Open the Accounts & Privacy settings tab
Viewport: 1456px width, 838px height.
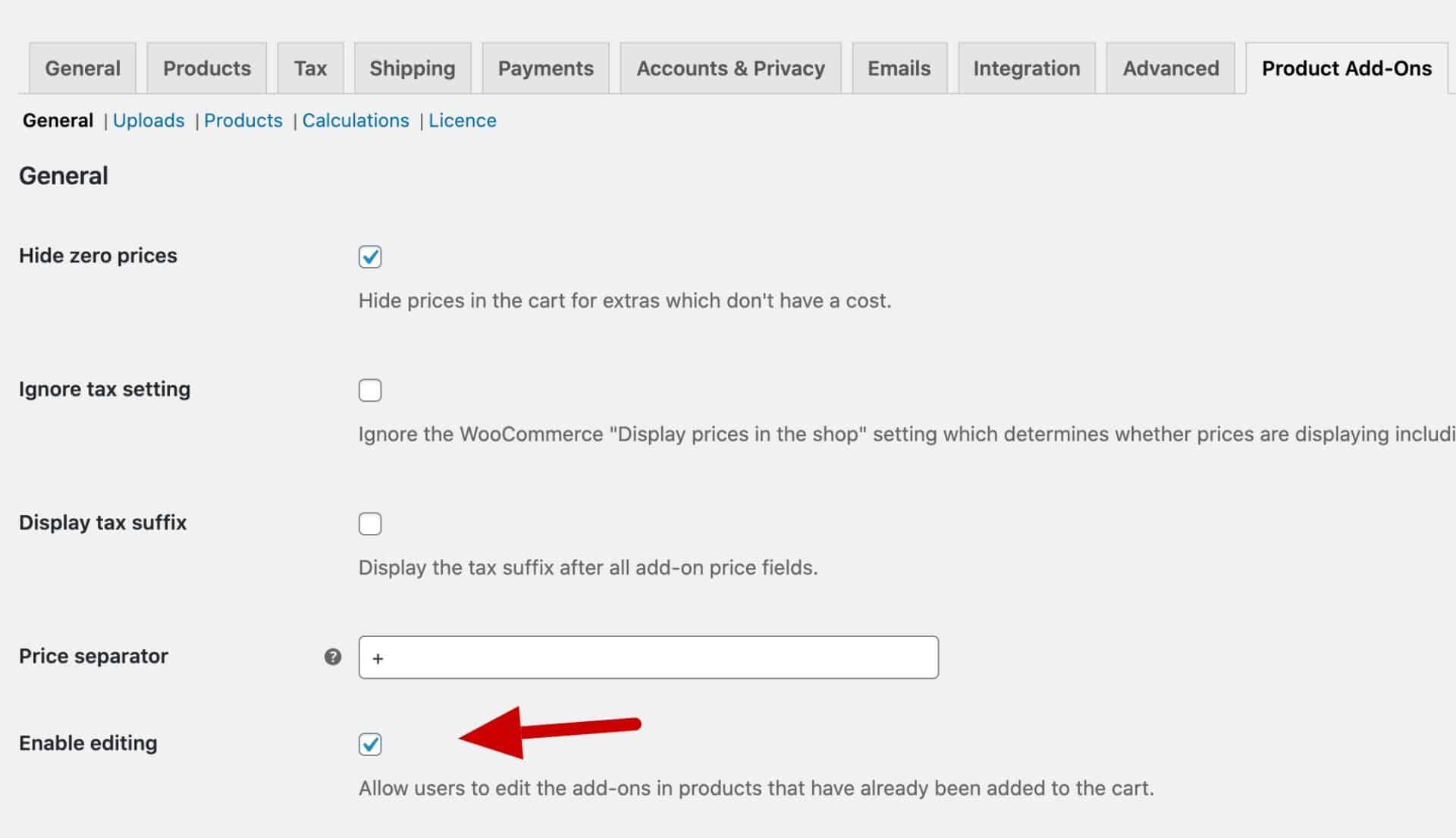click(732, 68)
